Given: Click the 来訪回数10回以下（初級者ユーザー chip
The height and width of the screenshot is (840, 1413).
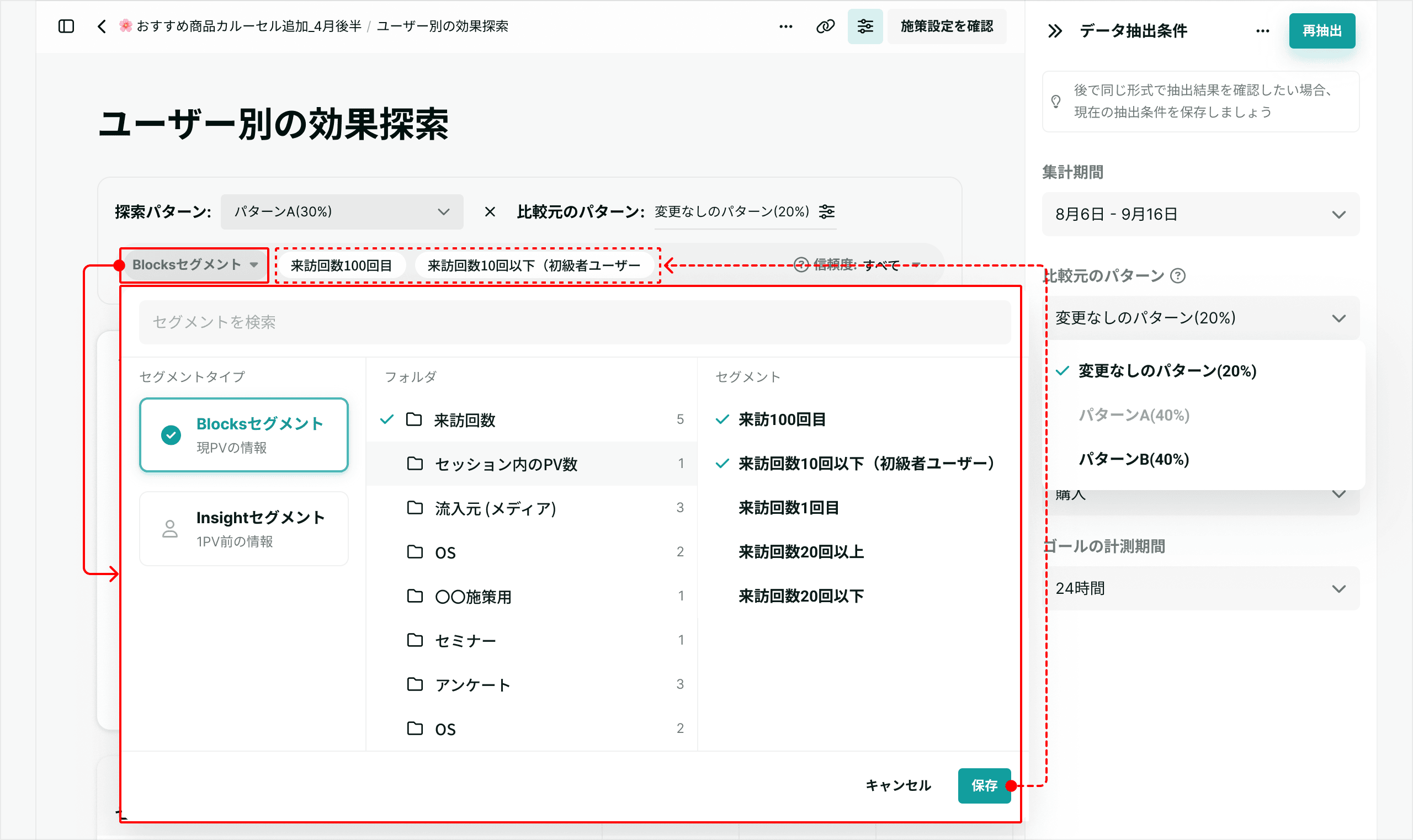Looking at the screenshot, I should point(534,265).
